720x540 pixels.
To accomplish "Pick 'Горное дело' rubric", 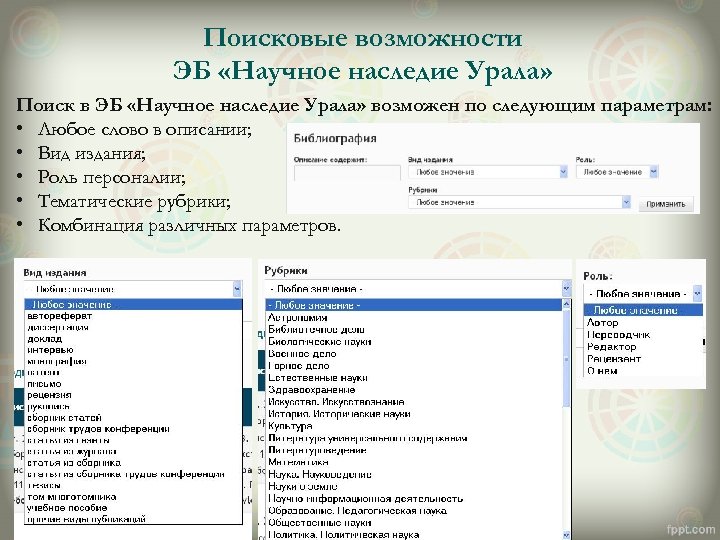I will click(414, 366).
